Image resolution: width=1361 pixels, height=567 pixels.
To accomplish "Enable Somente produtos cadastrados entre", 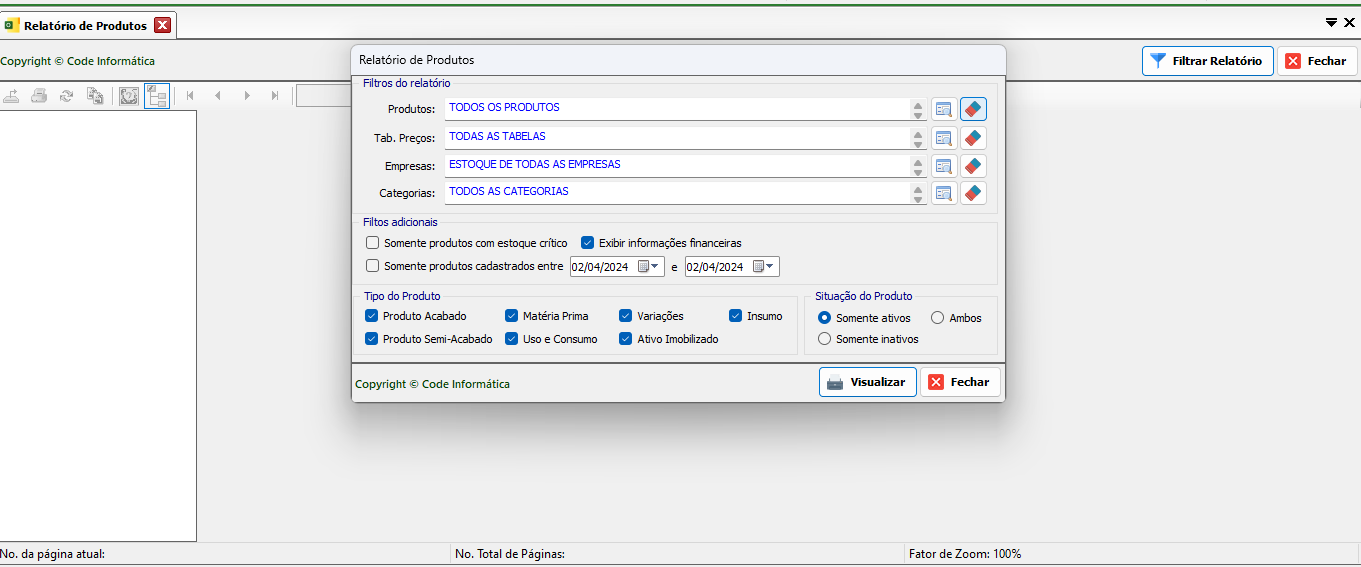I will click(x=373, y=266).
